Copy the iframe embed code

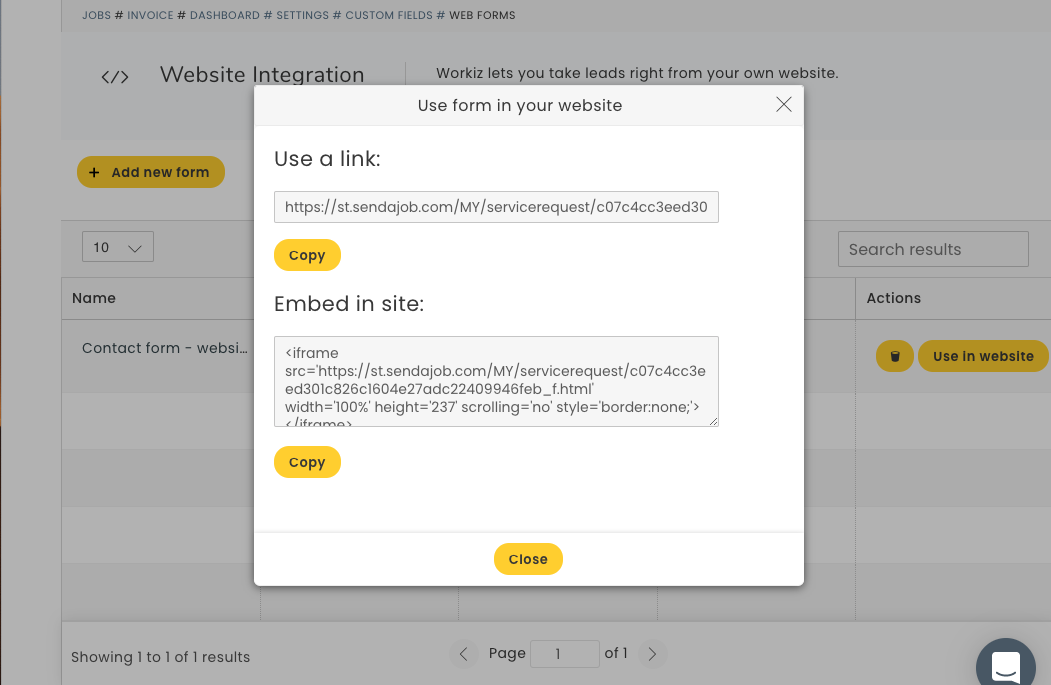coord(307,462)
